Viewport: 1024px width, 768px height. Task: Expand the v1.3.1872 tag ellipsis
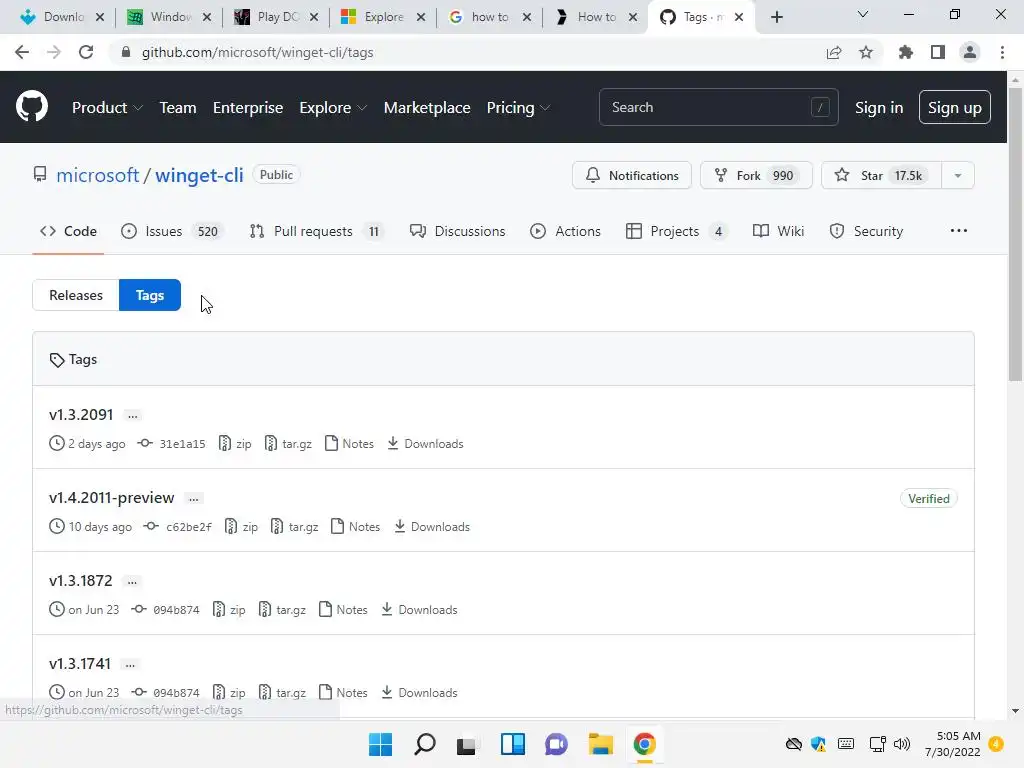tap(132, 581)
